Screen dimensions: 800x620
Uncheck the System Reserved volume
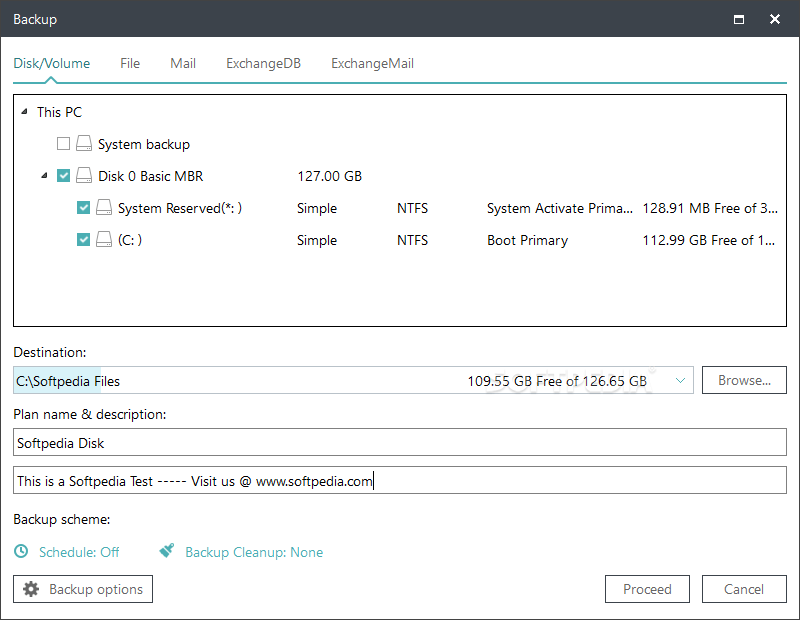(83, 208)
